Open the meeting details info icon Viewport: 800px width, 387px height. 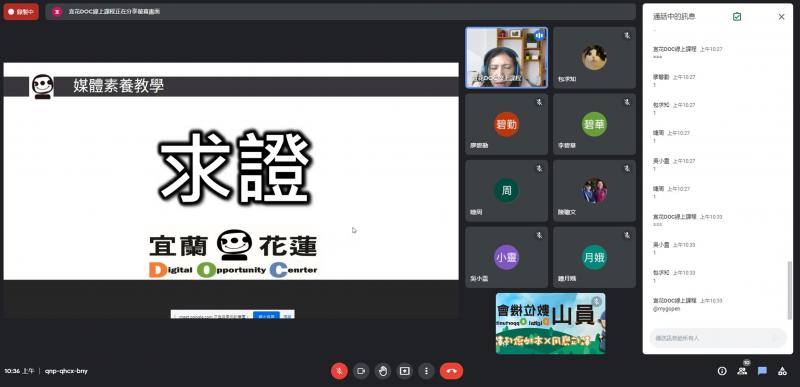pos(721,371)
